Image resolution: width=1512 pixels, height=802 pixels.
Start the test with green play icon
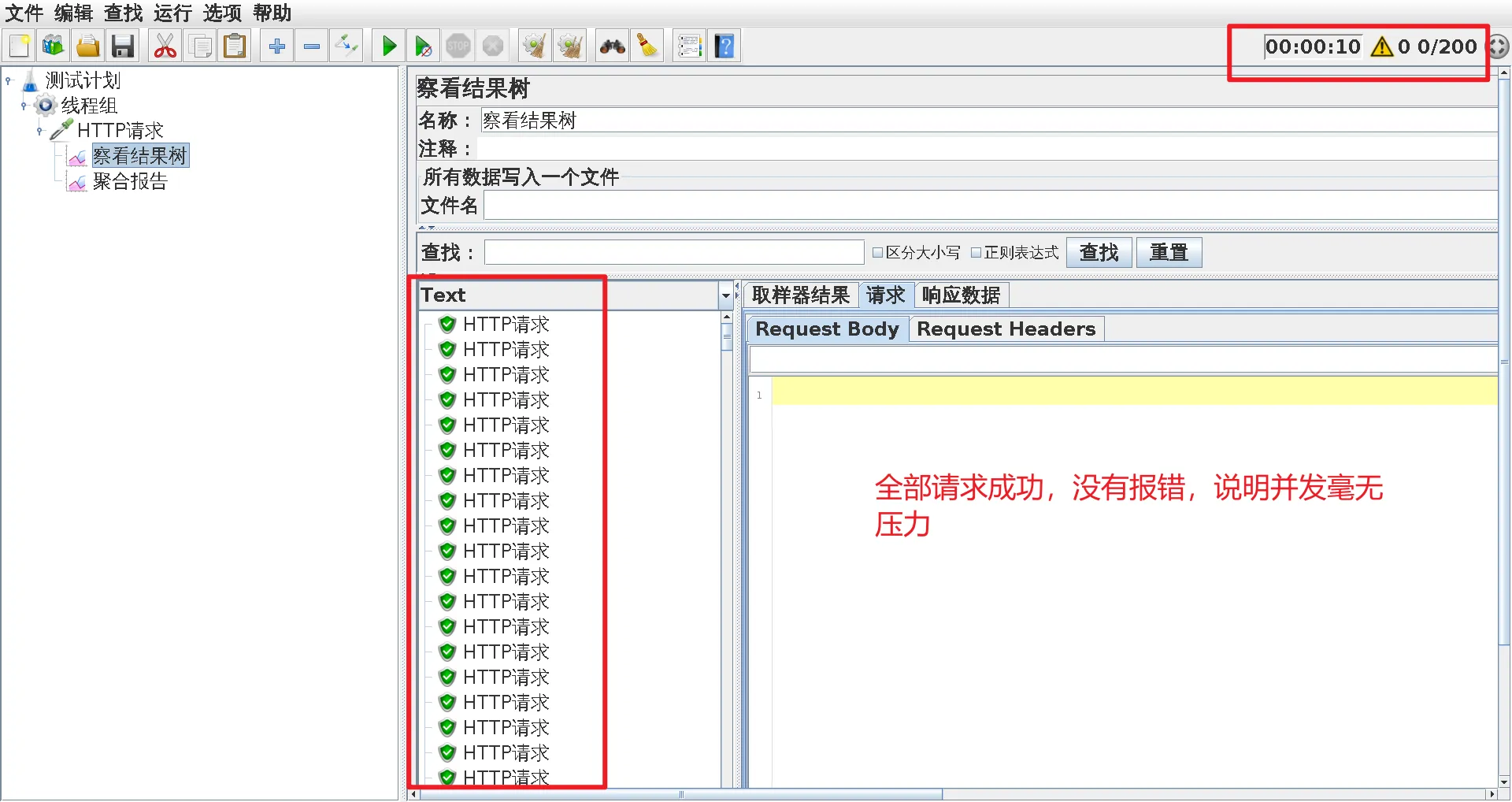pyautogui.click(x=389, y=46)
